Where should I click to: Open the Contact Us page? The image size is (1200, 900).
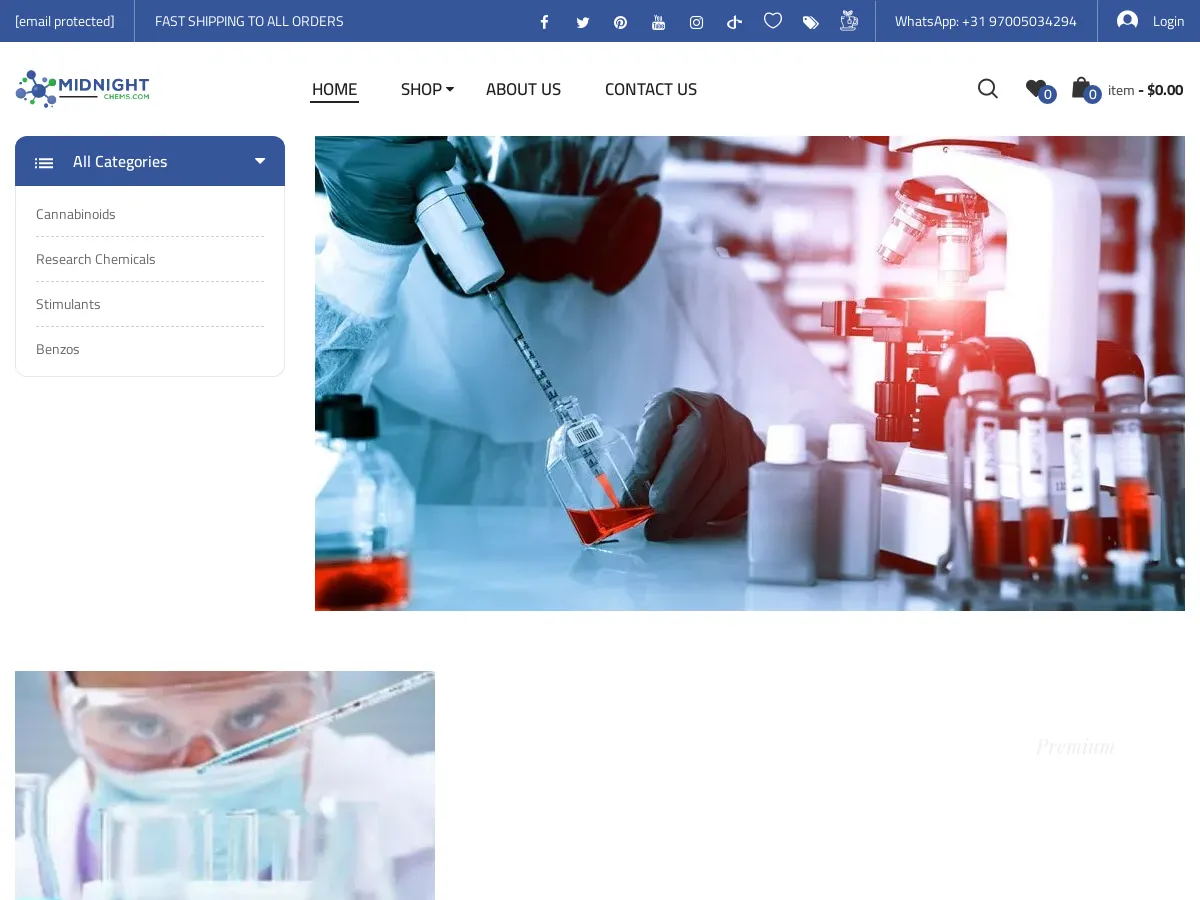(650, 89)
